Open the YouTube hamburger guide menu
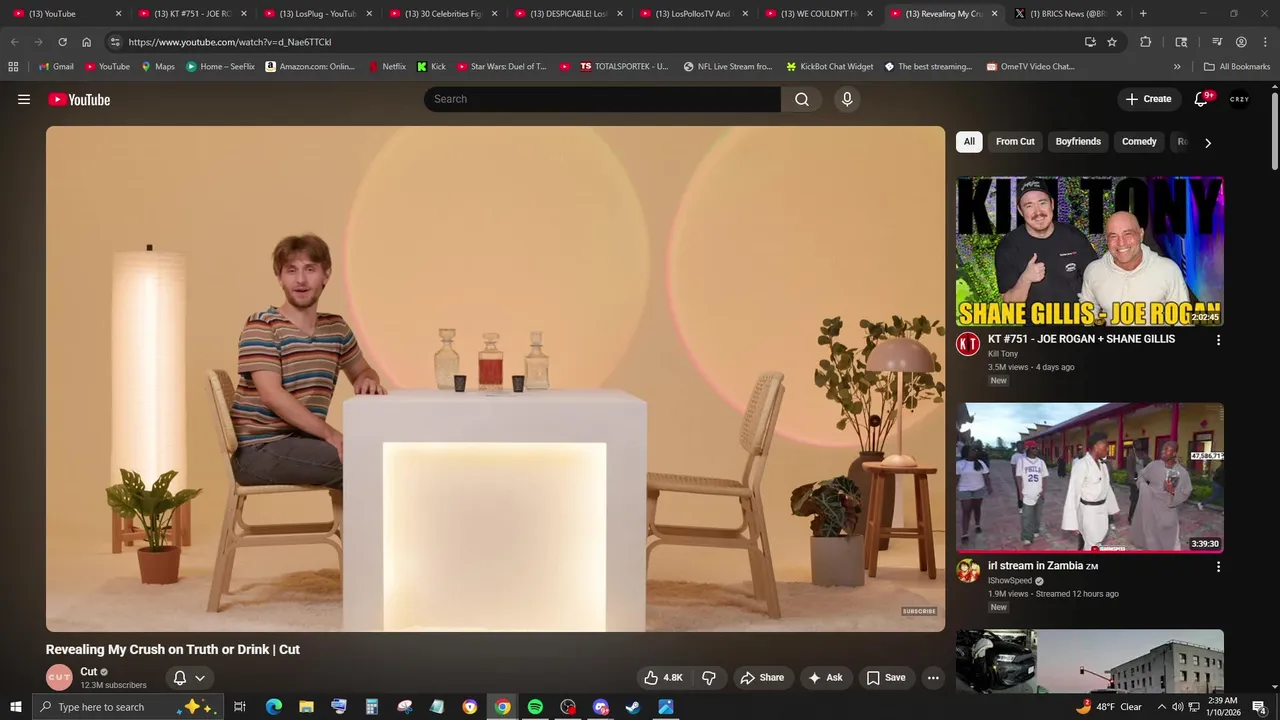 pyautogui.click(x=24, y=99)
